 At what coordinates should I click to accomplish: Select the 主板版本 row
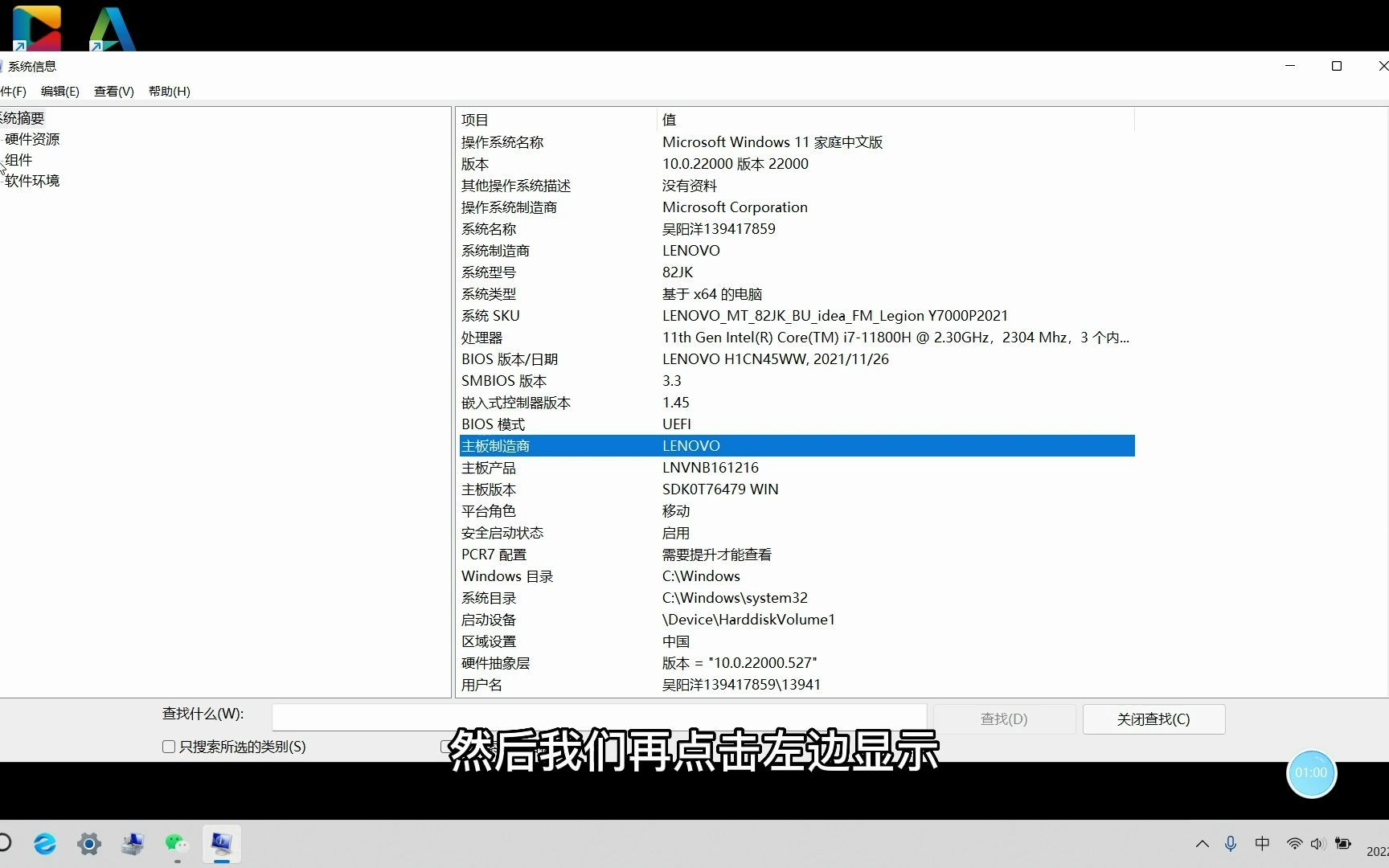(x=797, y=489)
